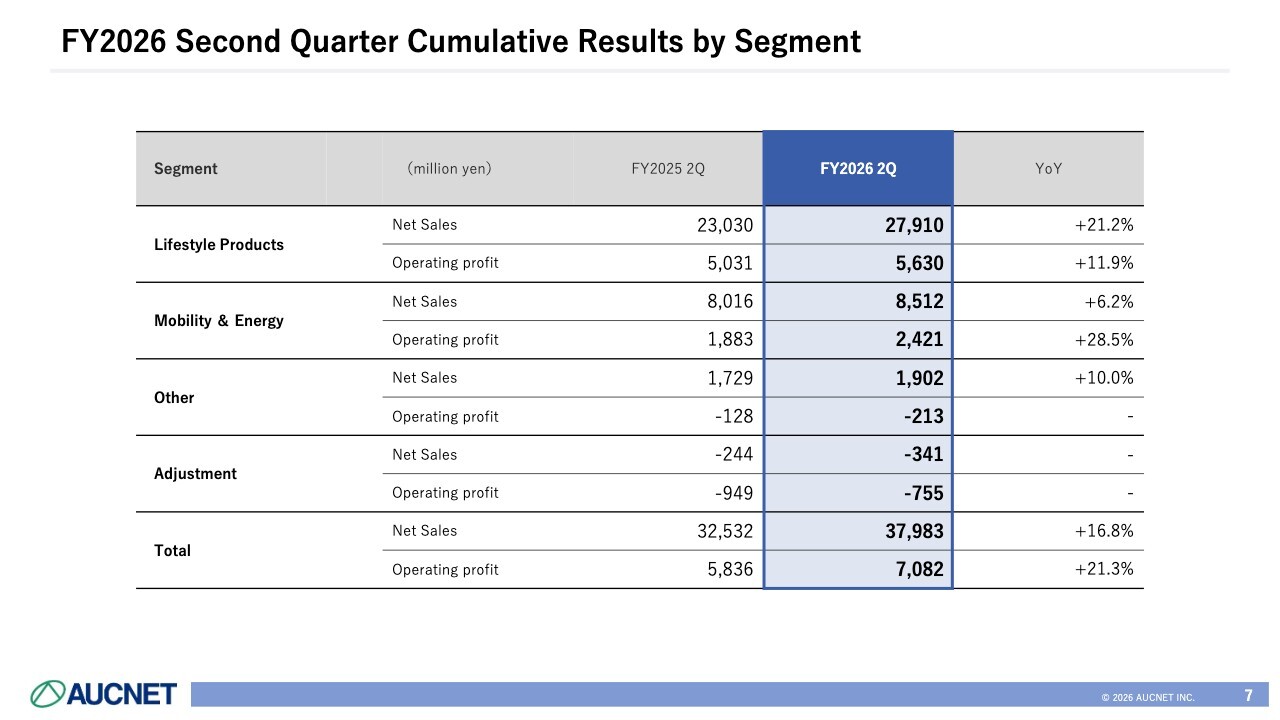Select the Adjustment segment label
Image resolution: width=1280 pixels, height=720 pixels.
pyautogui.click(x=195, y=474)
